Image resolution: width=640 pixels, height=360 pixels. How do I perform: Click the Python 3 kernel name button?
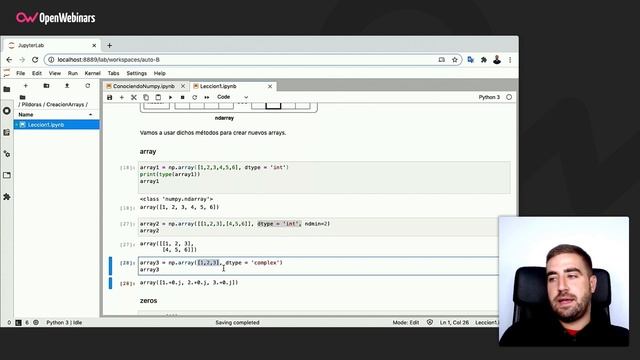click(x=489, y=97)
